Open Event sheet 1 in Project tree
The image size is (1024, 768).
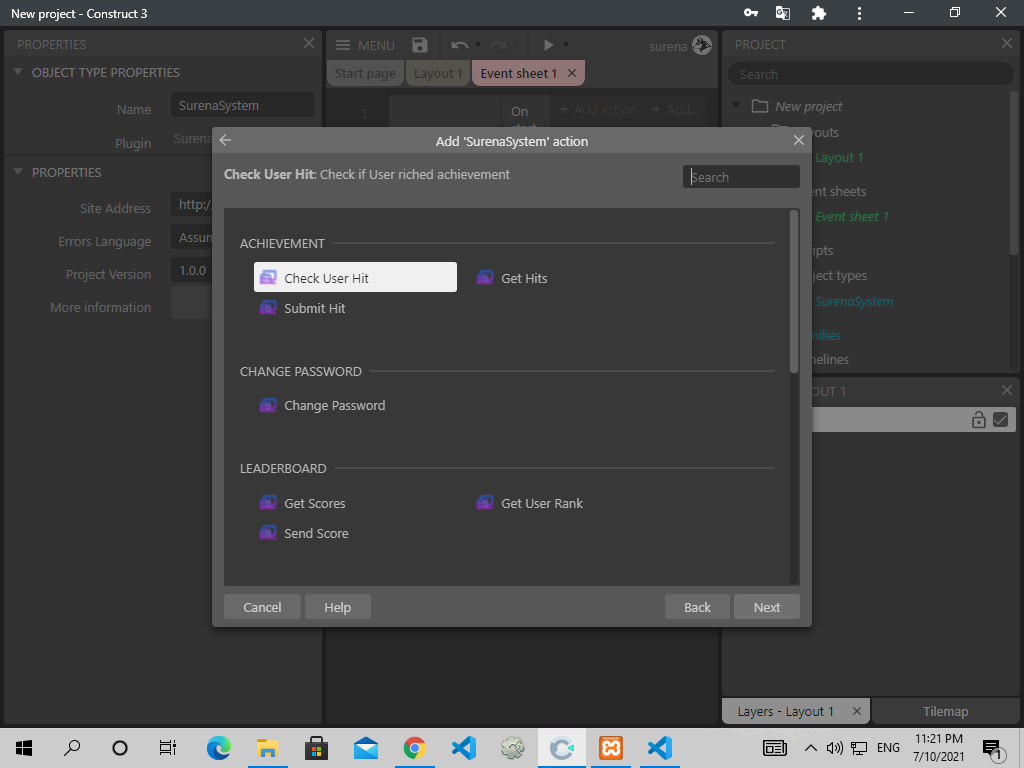coord(852,217)
